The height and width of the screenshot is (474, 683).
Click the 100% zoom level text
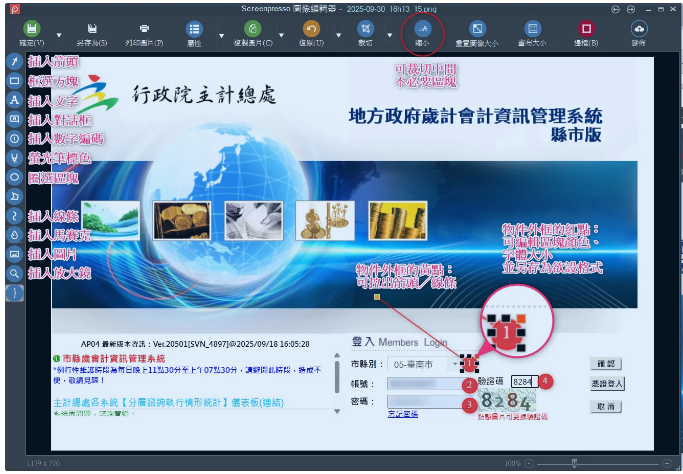513,463
